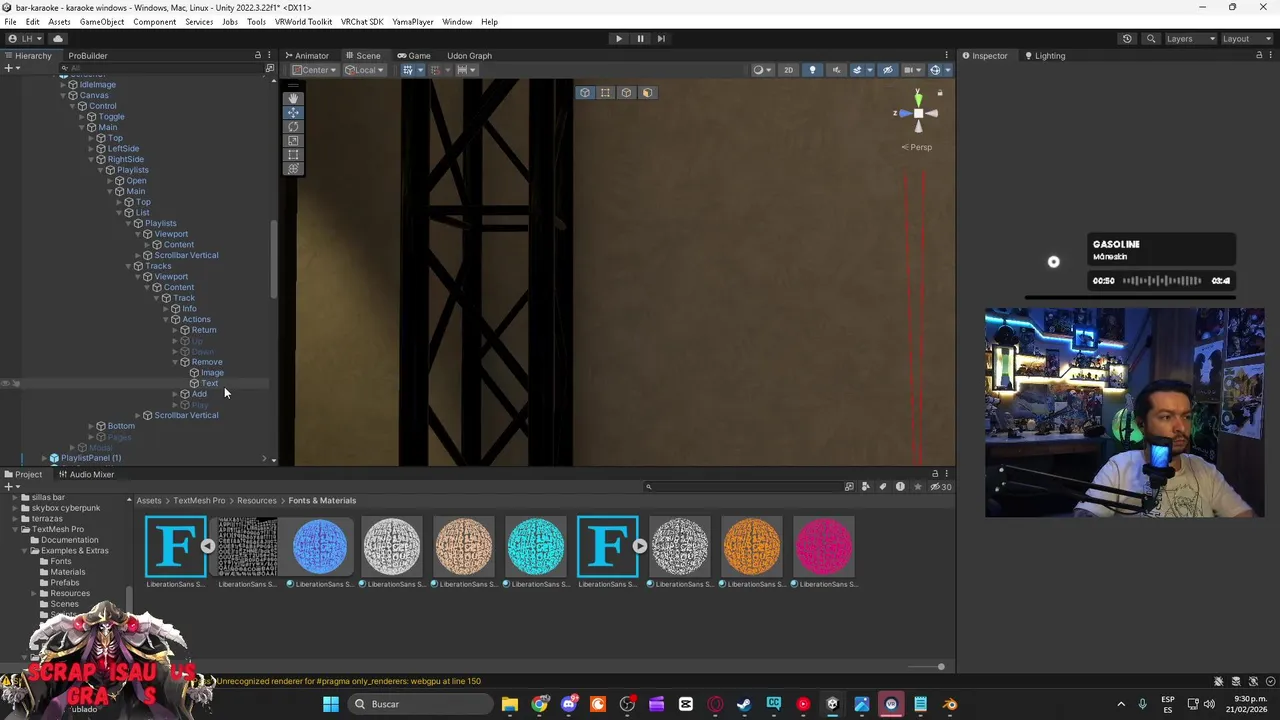Open the cloud services icon
Viewport: 1280px width, 720px height.
pyautogui.click(x=58, y=39)
